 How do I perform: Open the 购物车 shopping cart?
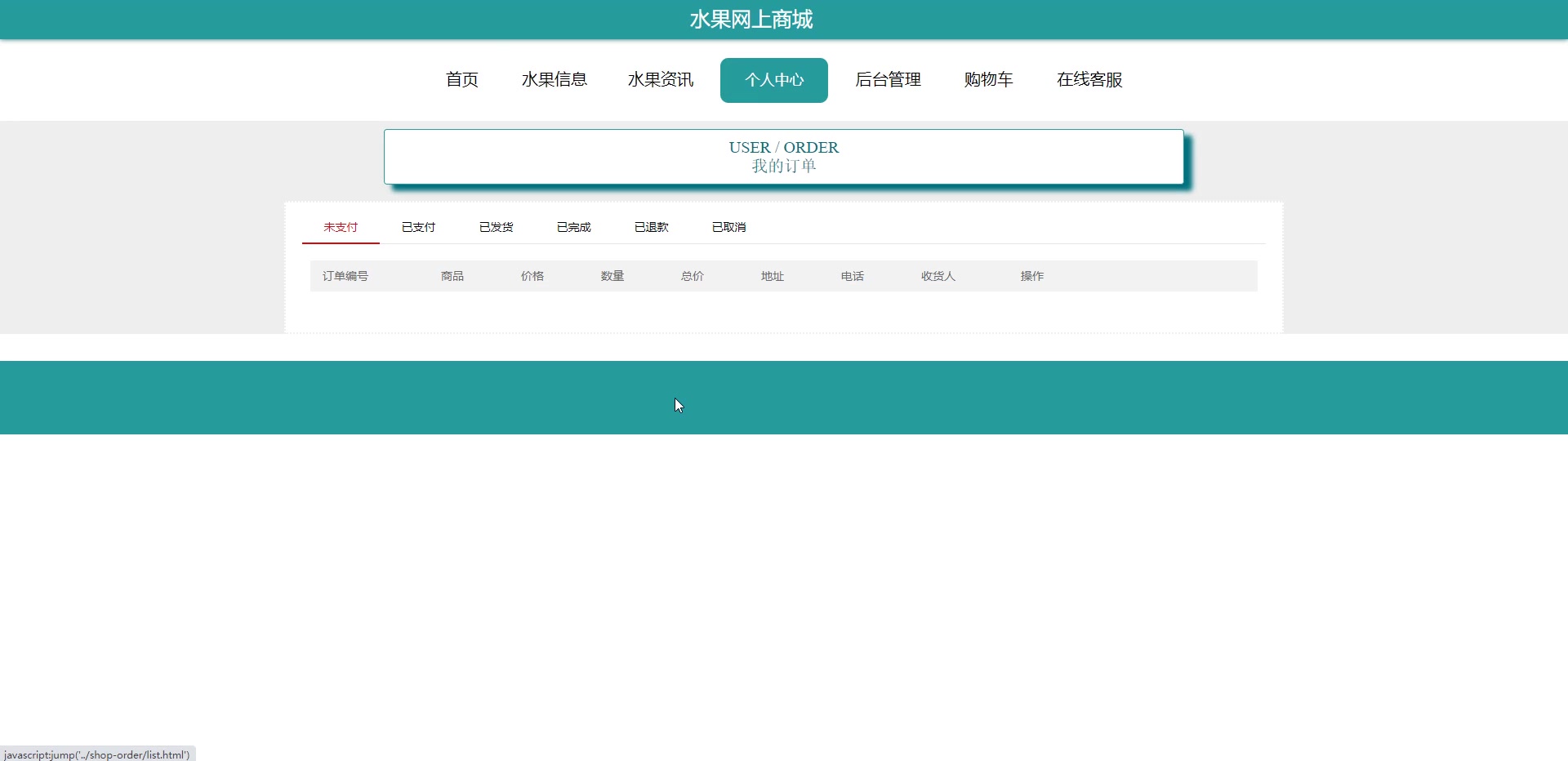[987, 80]
